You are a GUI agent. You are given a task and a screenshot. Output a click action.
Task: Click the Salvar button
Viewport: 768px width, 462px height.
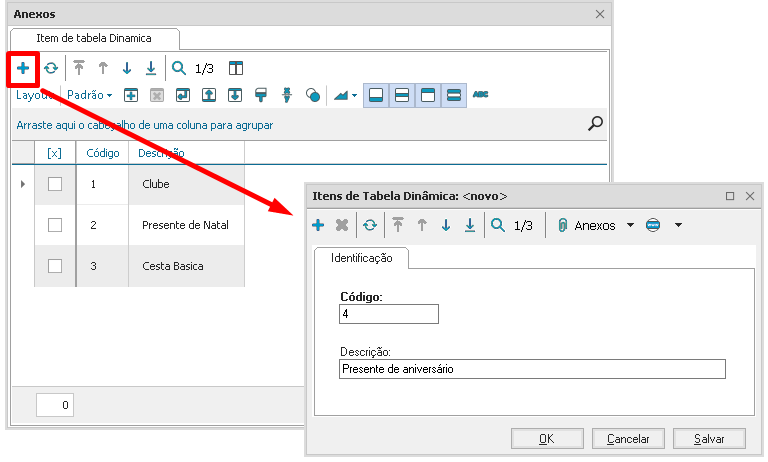click(x=709, y=438)
